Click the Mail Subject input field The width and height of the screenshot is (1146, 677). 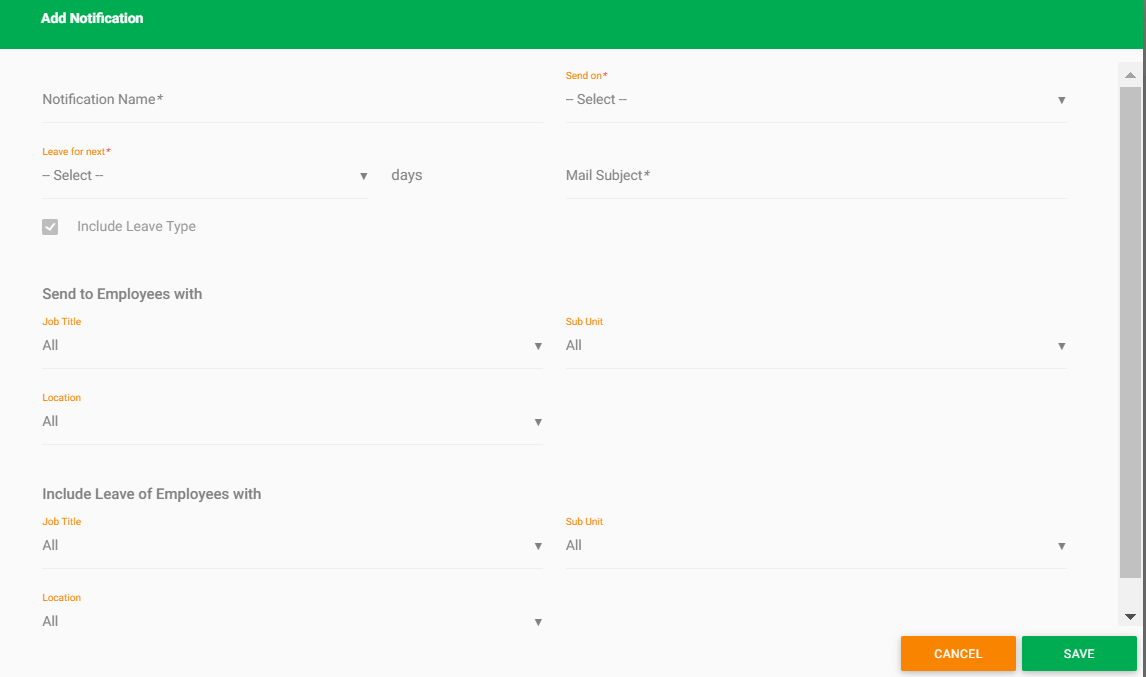tap(816, 176)
